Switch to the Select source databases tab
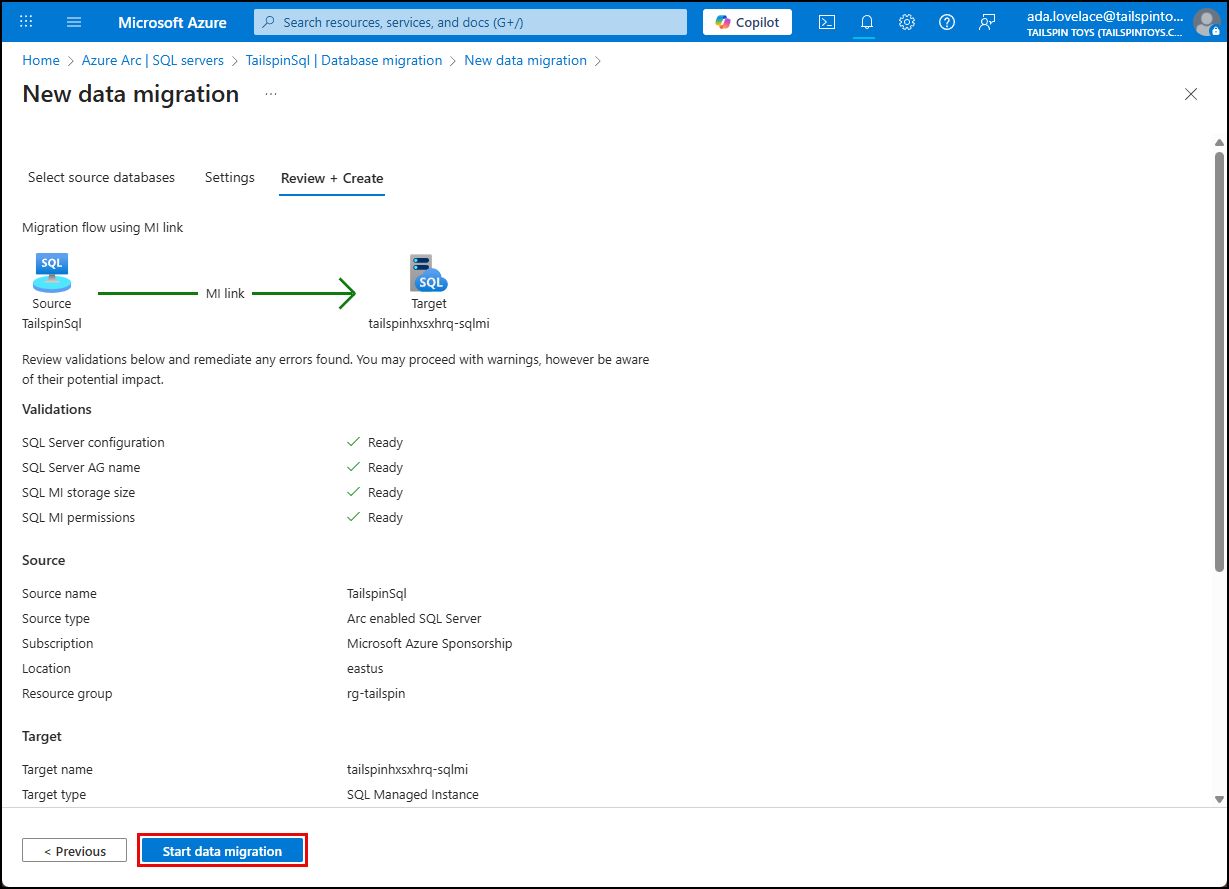 tap(101, 177)
